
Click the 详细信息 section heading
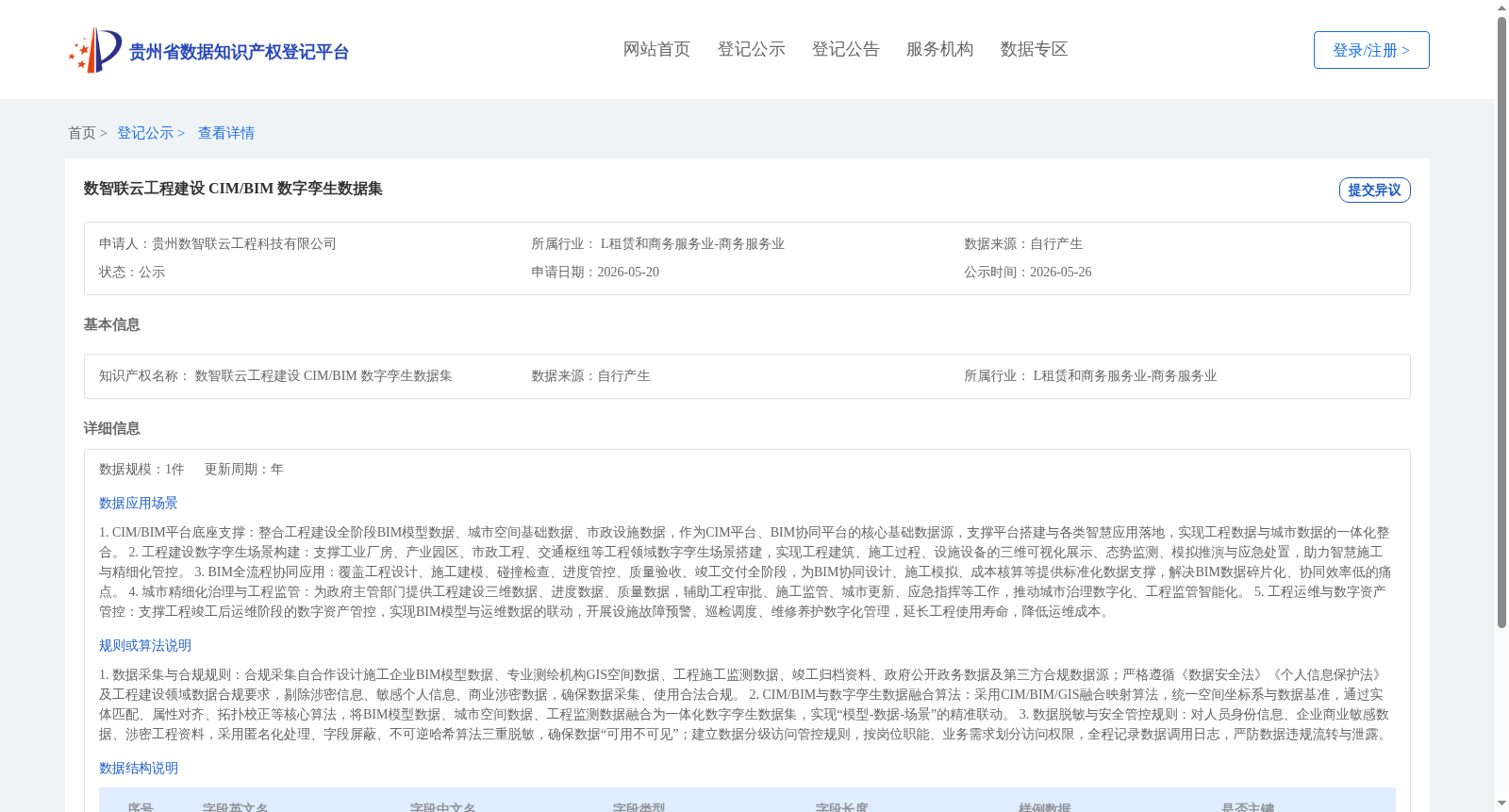click(x=111, y=428)
